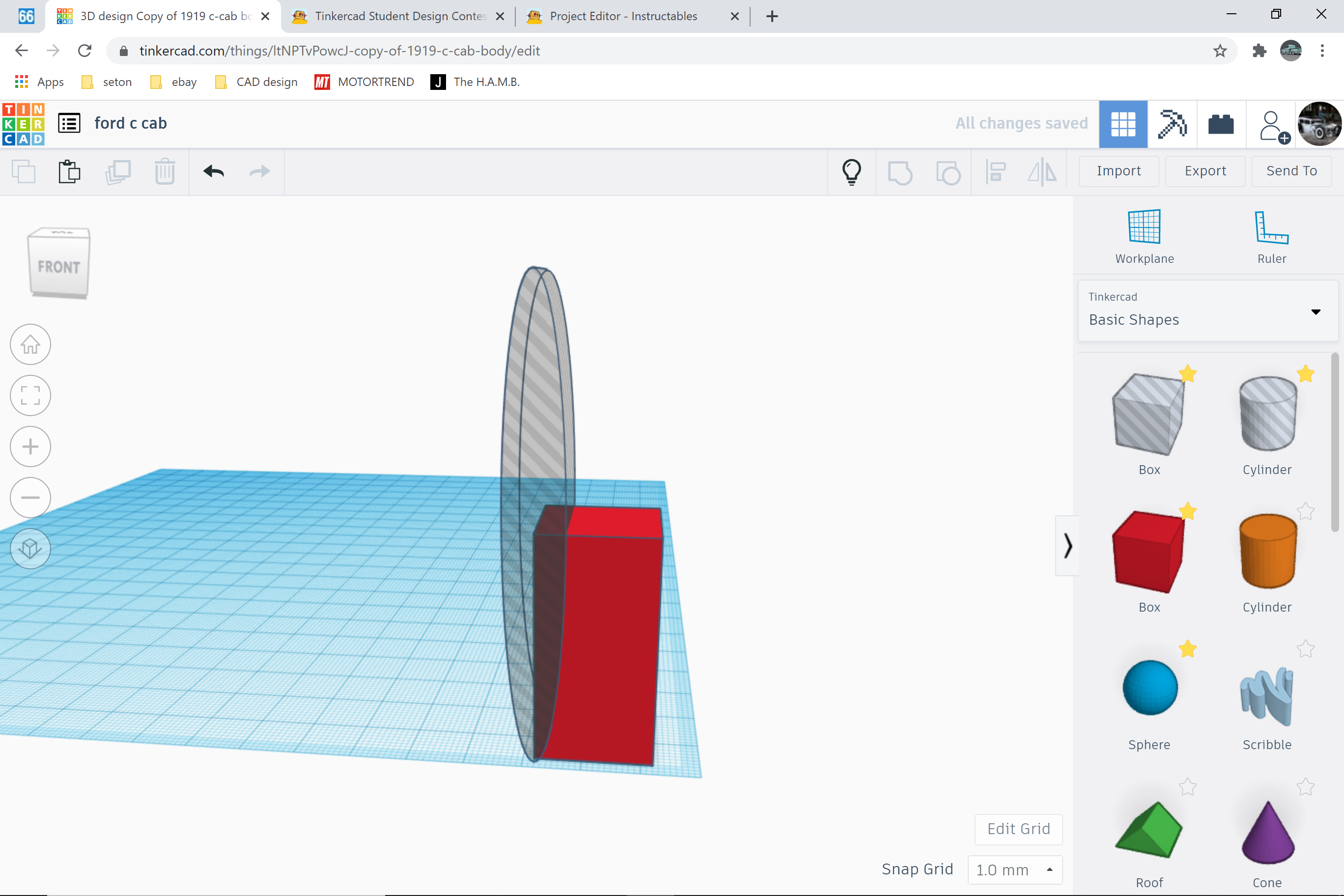The height and width of the screenshot is (896, 1344).
Task: Expand the Snap Grid stepper menu
Action: pos(1051,869)
